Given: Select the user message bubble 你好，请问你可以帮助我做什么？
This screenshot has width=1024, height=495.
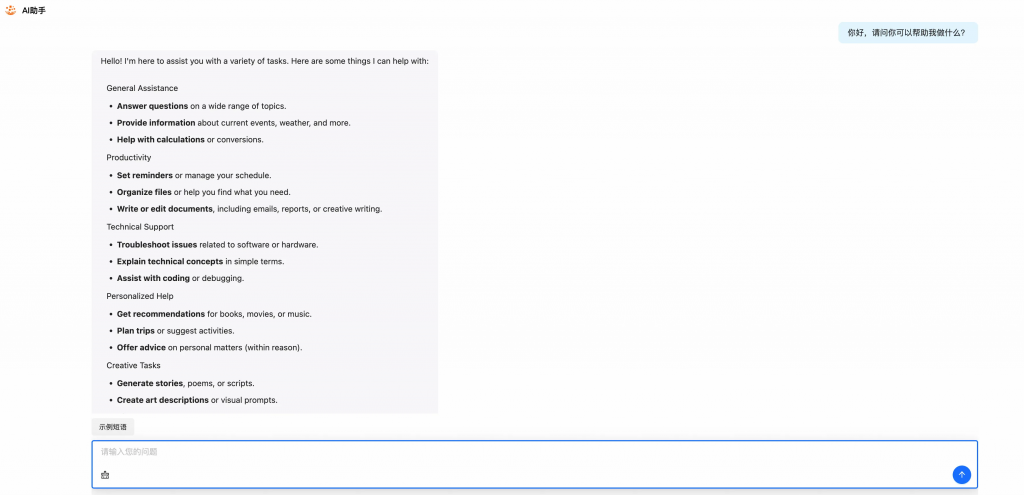Looking at the screenshot, I should [908, 33].
